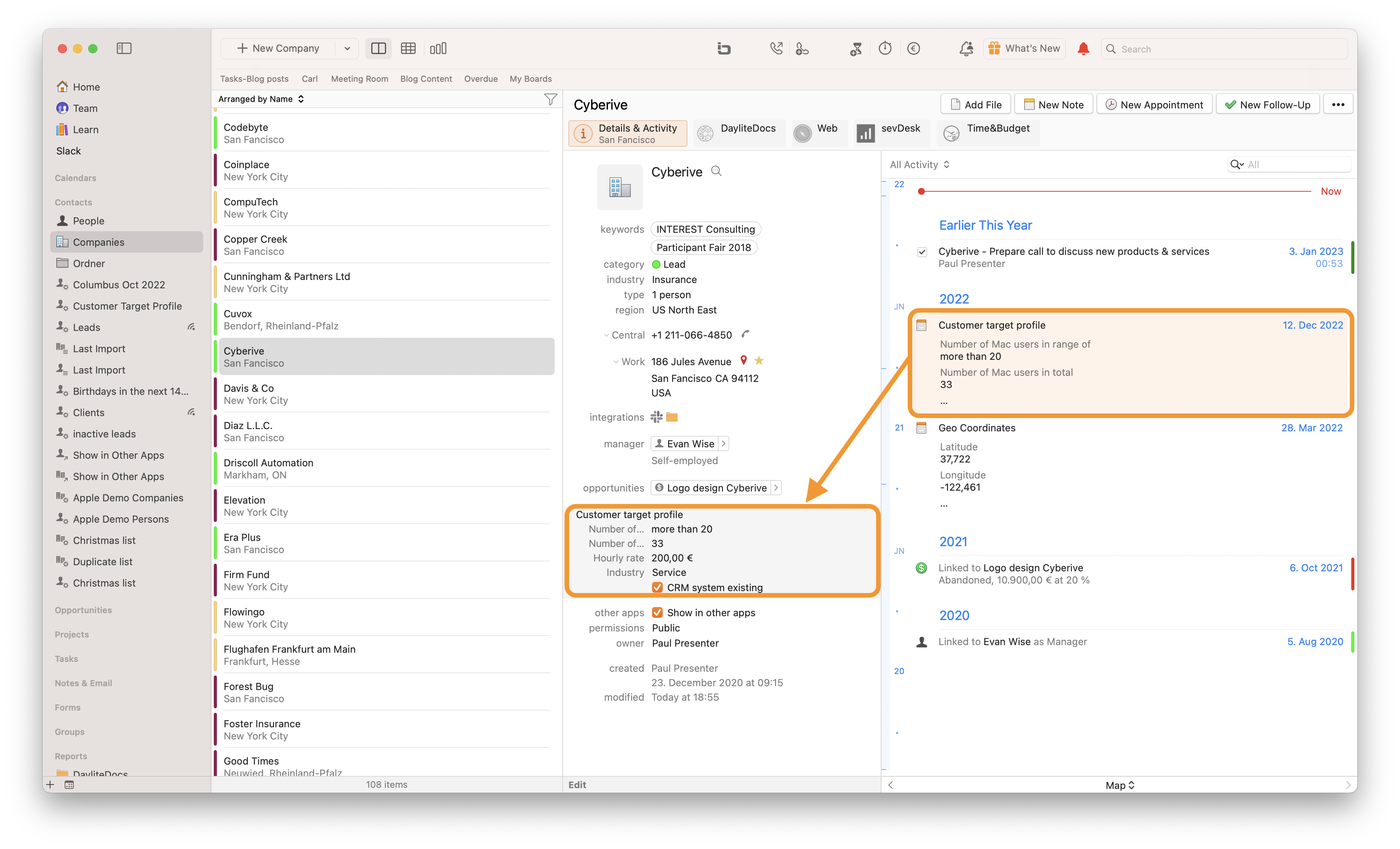
Task: Switch to board columns view
Action: click(x=438, y=48)
